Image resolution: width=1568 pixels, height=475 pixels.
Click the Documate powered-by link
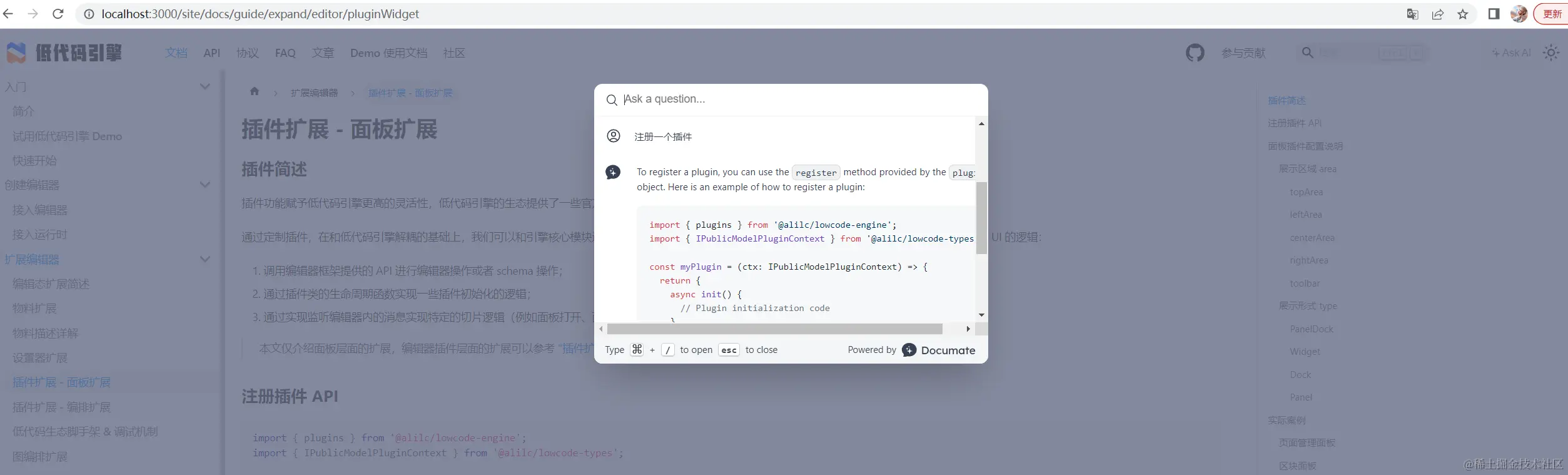click(x=938, y=350)
